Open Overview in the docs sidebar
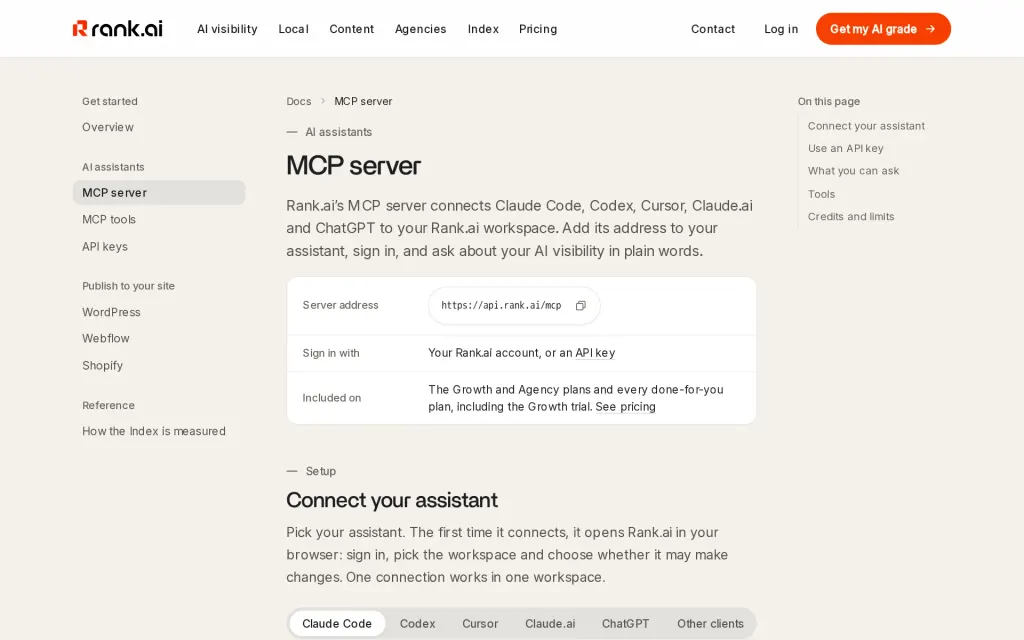The width and height of the screenshot is (1024, 640). coord(108,127)
